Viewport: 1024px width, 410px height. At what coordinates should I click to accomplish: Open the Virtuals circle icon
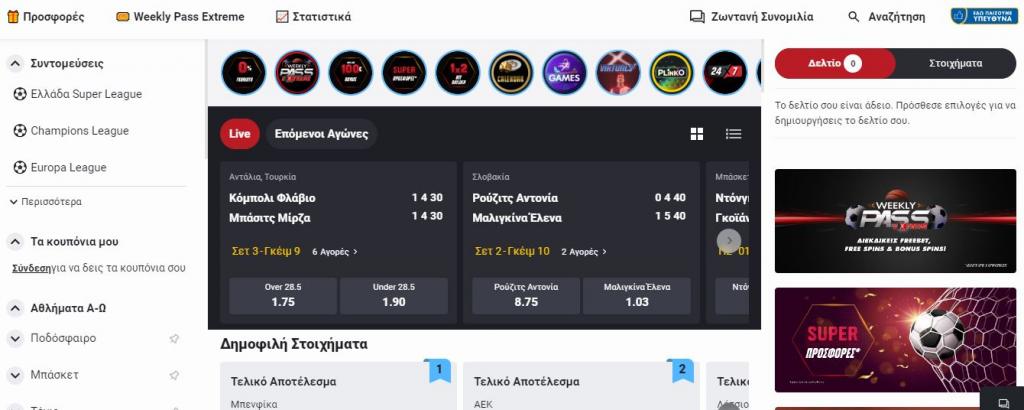point(618,72)
